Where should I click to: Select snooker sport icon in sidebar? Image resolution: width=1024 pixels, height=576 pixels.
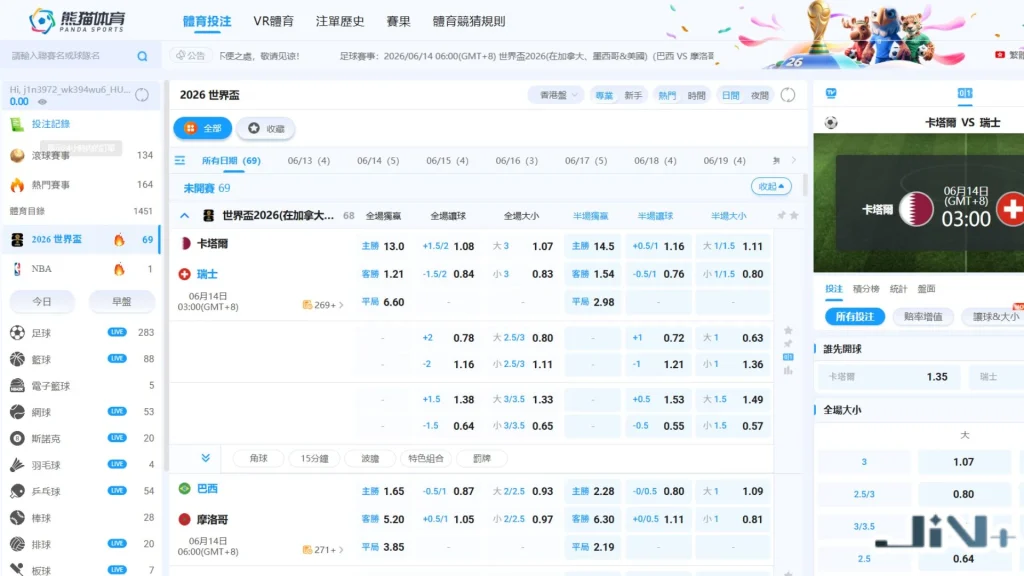point(18,438)
